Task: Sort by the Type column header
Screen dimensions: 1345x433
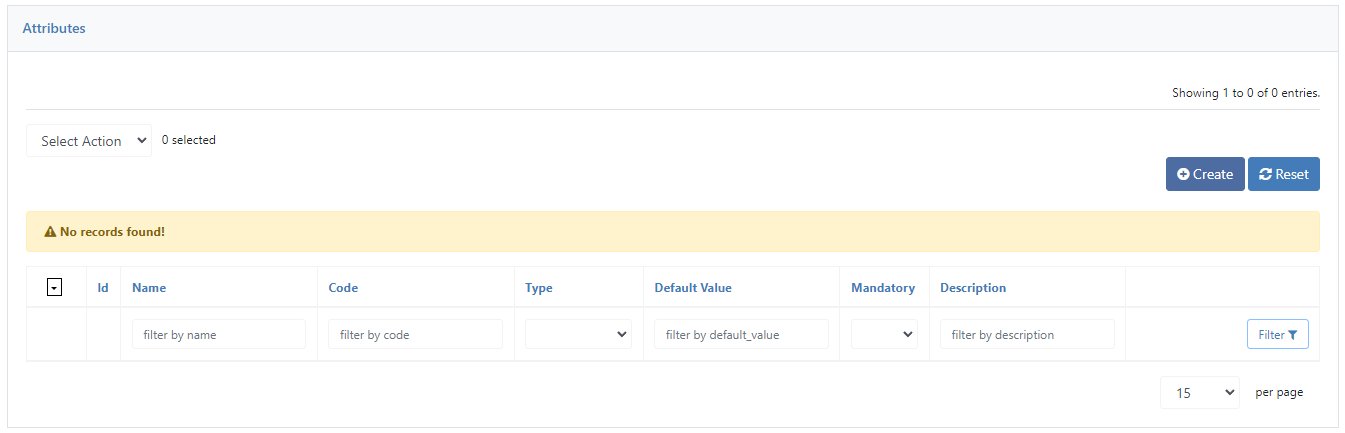Action: pyautogui.click(x=539, y=288)
